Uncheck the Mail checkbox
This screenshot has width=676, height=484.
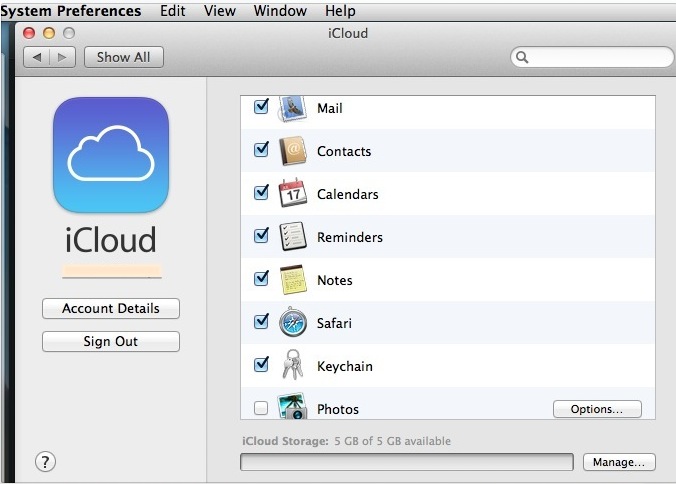(261, 106)
